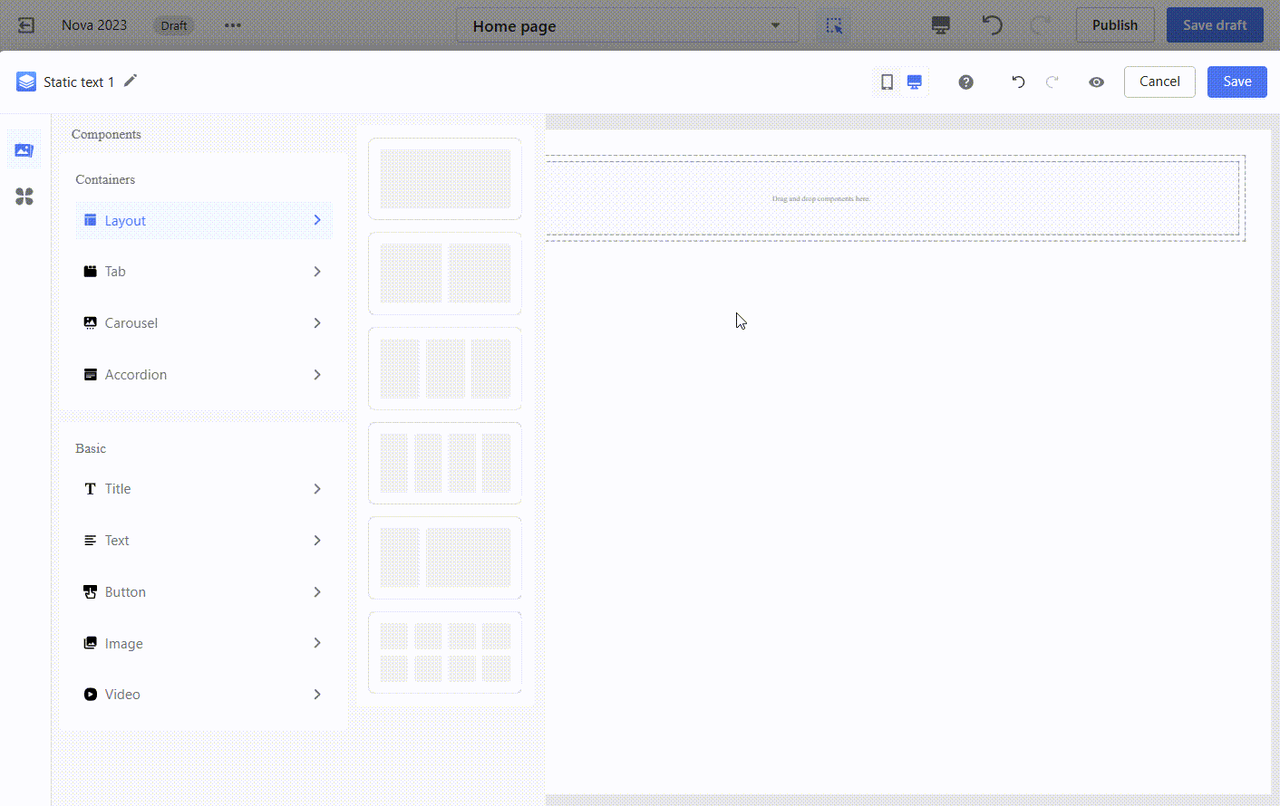The image size is (1280, 806).
Task: Select the Text basic component
Action: tap(204, 540)
